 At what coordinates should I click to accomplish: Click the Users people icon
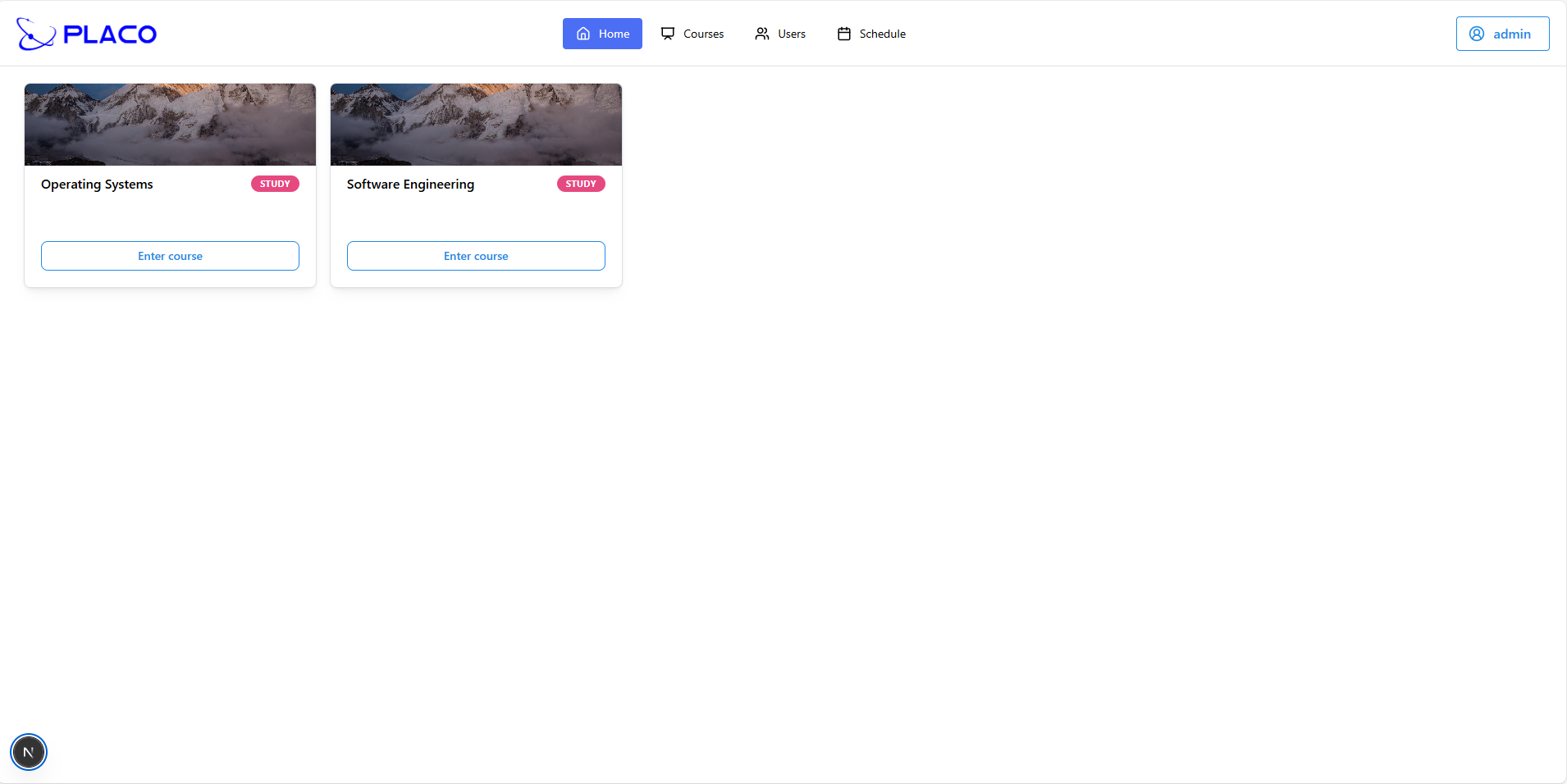762,34
